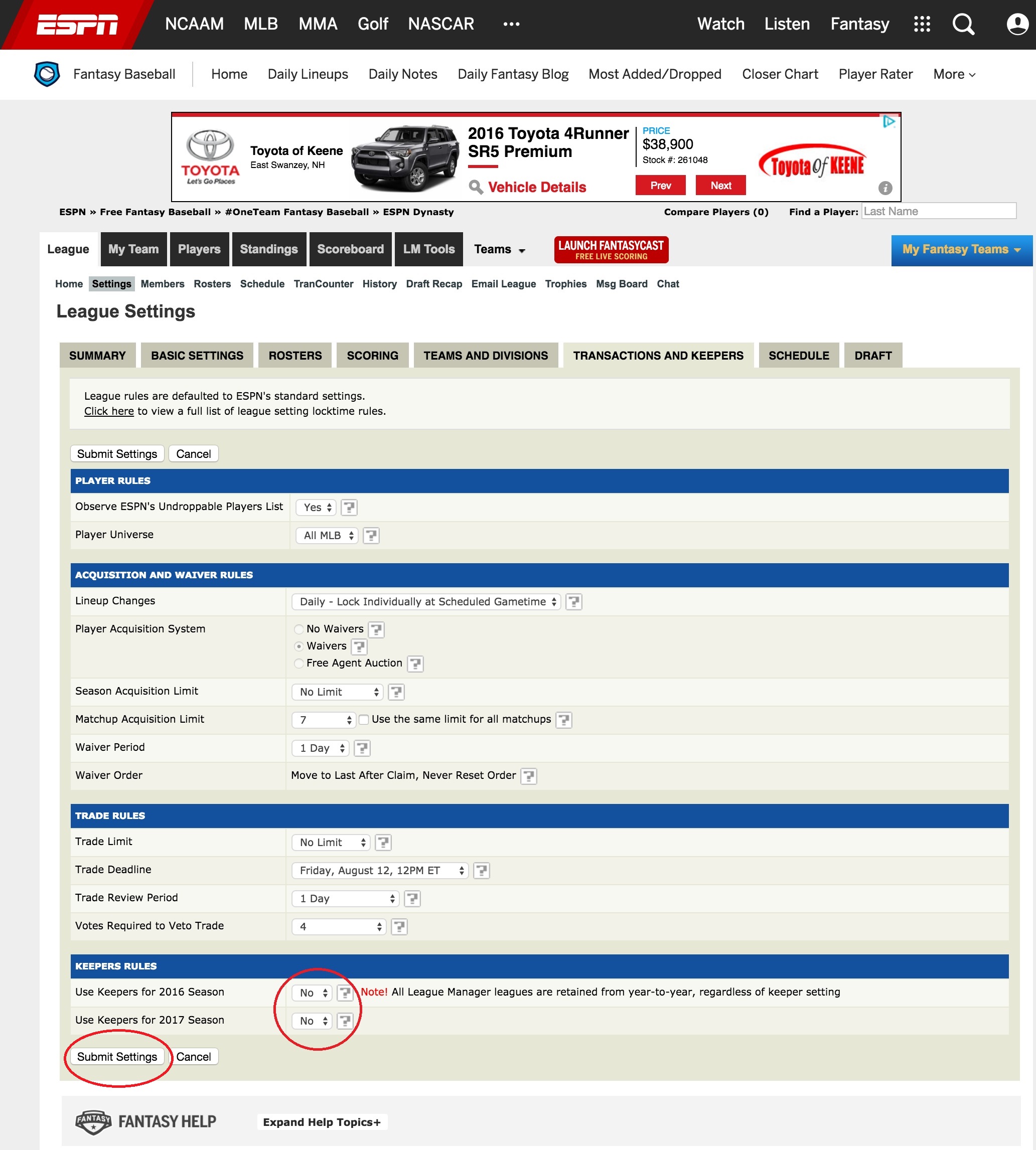Open help for Trade Deadline
This screenshot has height=1150, width=1036.
pos(482,870)
